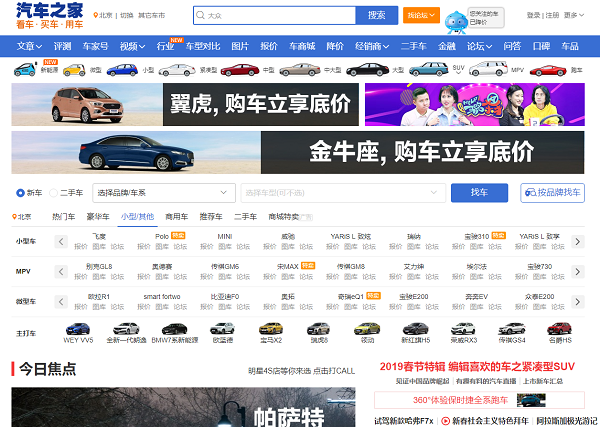Click the location pin next to 北京 in header

tap(96, 15)
